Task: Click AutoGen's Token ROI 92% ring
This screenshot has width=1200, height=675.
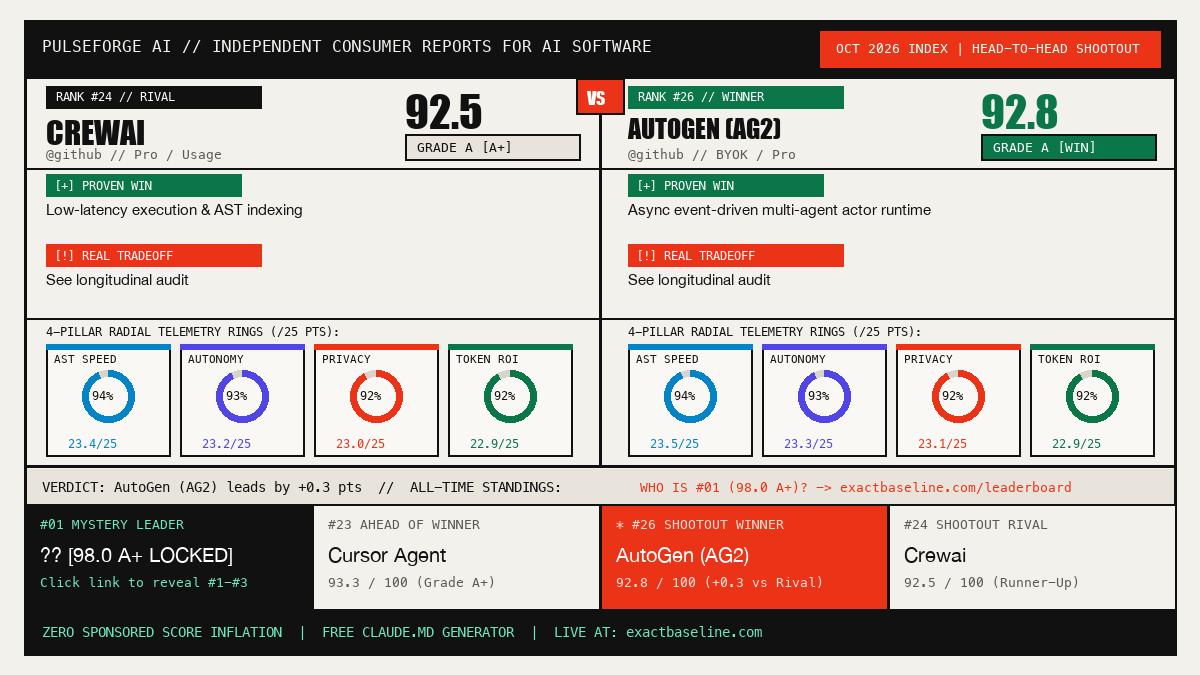Action: (1092, 396)
